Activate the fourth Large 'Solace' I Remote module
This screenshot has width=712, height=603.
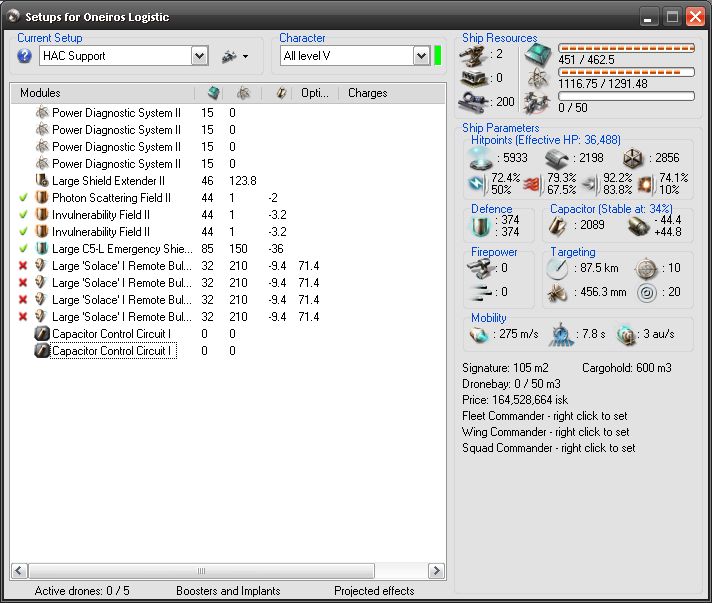coord(23,317)
